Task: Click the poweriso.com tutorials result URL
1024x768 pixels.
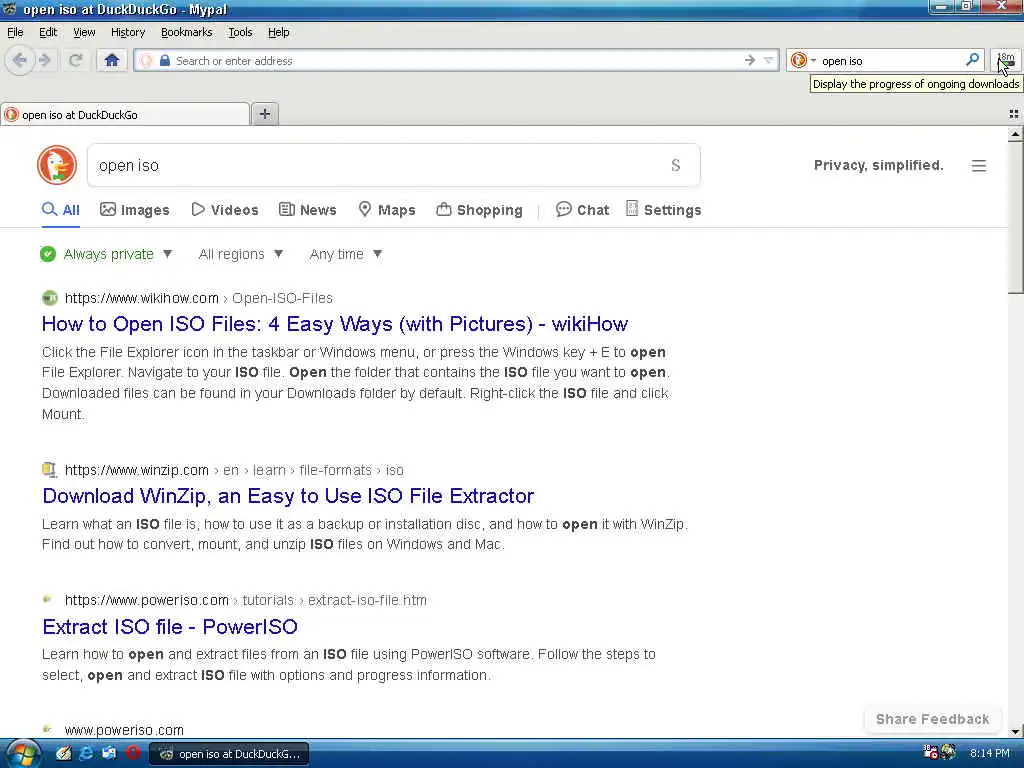Action: coord(246,600)
